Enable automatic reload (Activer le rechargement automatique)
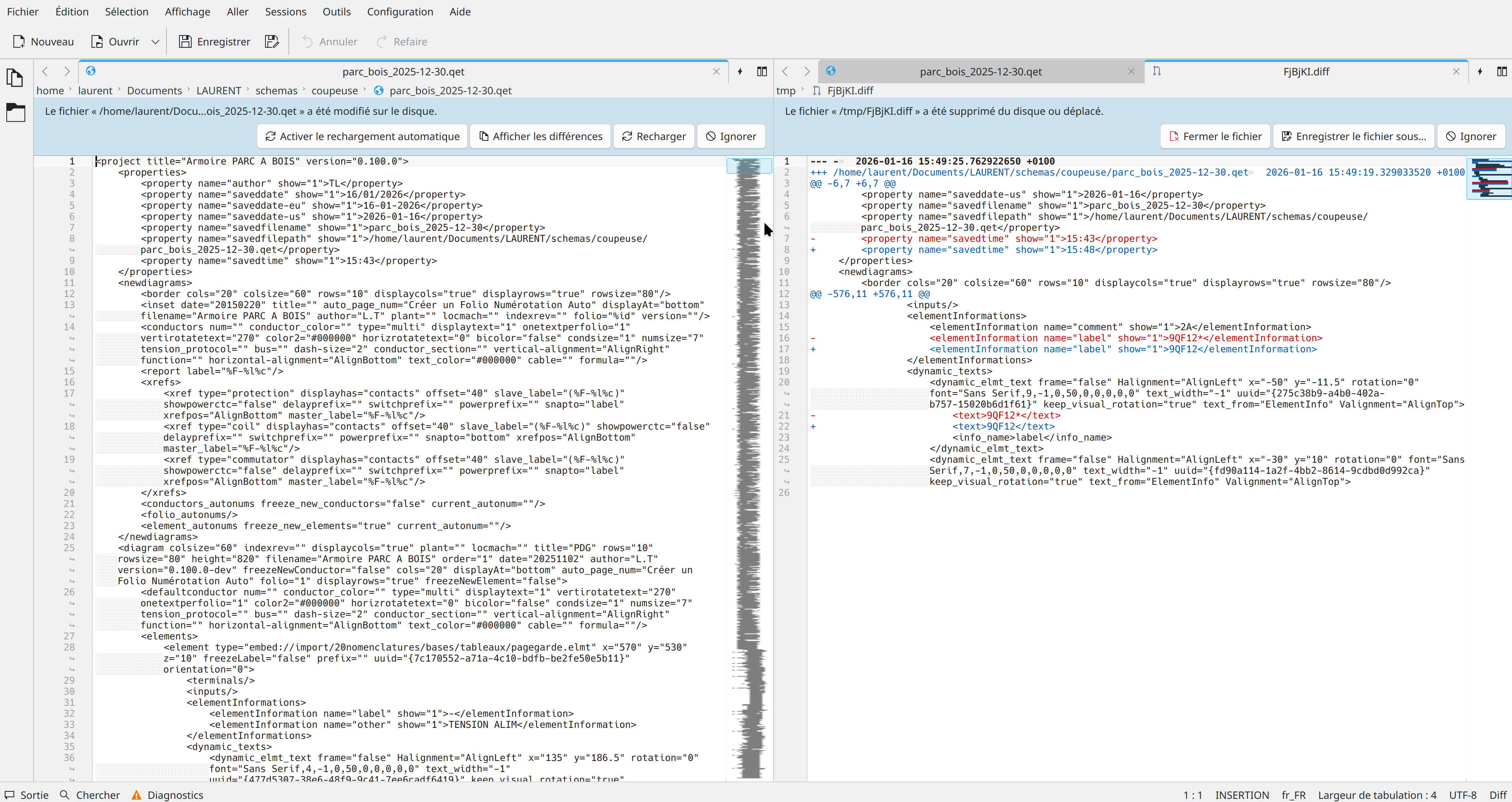Viewport: 1512px width, 802px height. coord(362,136)
